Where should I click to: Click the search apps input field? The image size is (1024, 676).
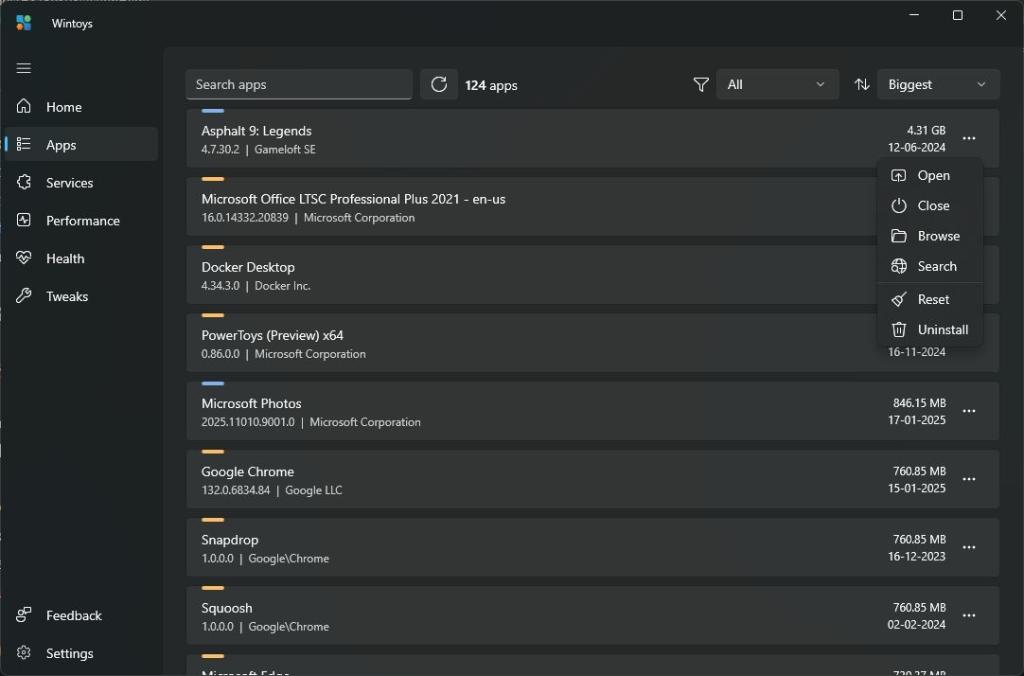[298, 84]
